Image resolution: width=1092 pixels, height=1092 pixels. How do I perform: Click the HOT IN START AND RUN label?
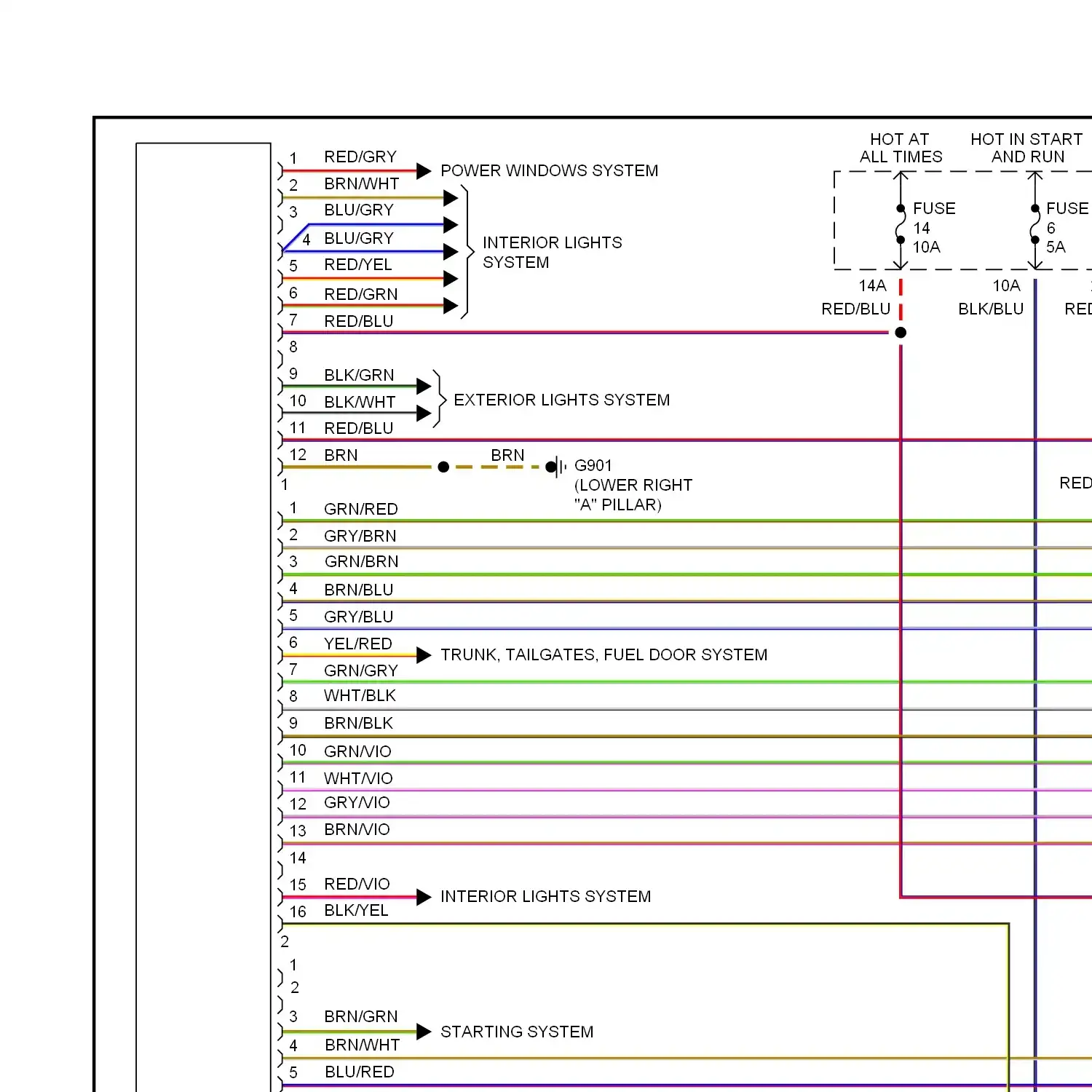pyautogui.click(x=1027, y=149)
